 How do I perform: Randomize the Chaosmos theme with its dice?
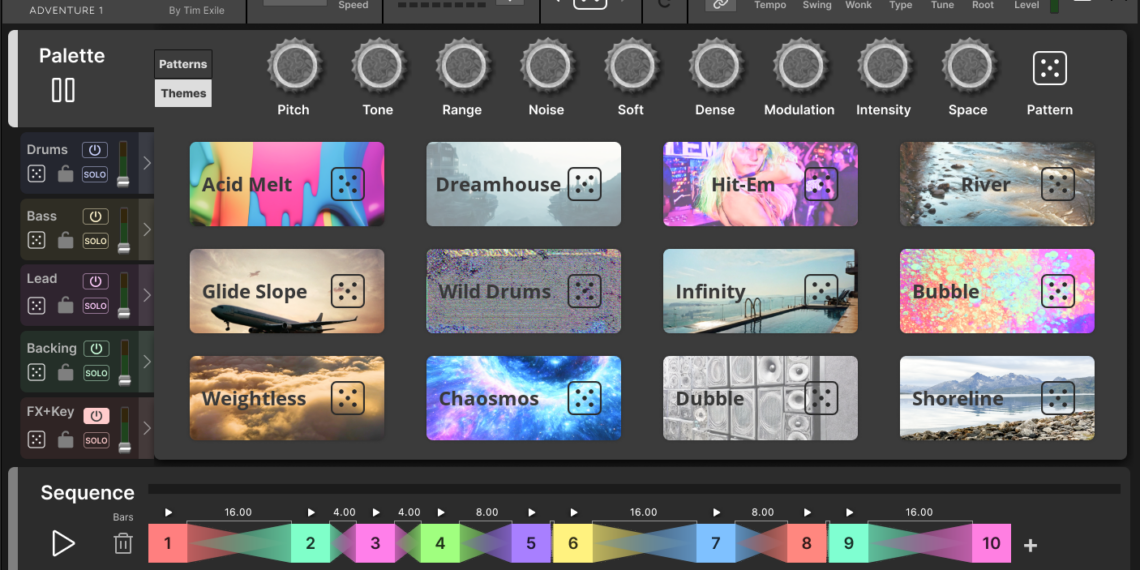pyautogui.click(x=584, y=398)
